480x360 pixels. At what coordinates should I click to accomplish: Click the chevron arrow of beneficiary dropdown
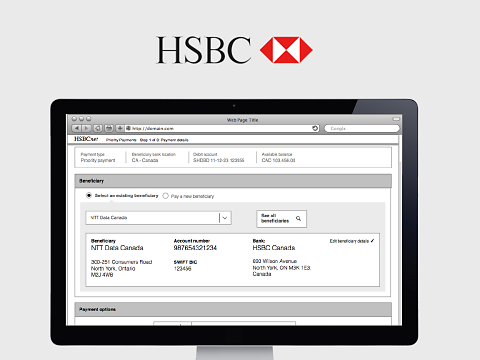pyautogui.click(x=225, y=218)
